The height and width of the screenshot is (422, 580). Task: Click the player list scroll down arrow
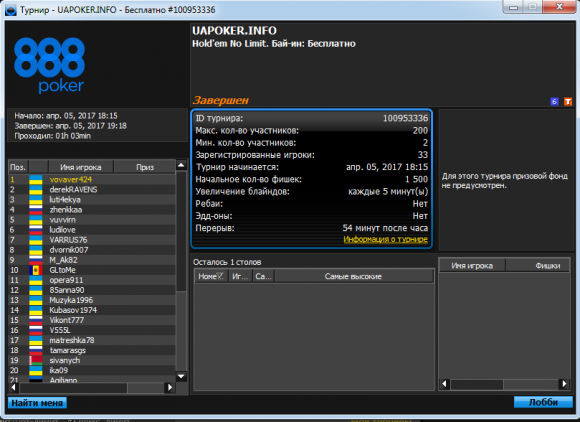tap(181, 376)
